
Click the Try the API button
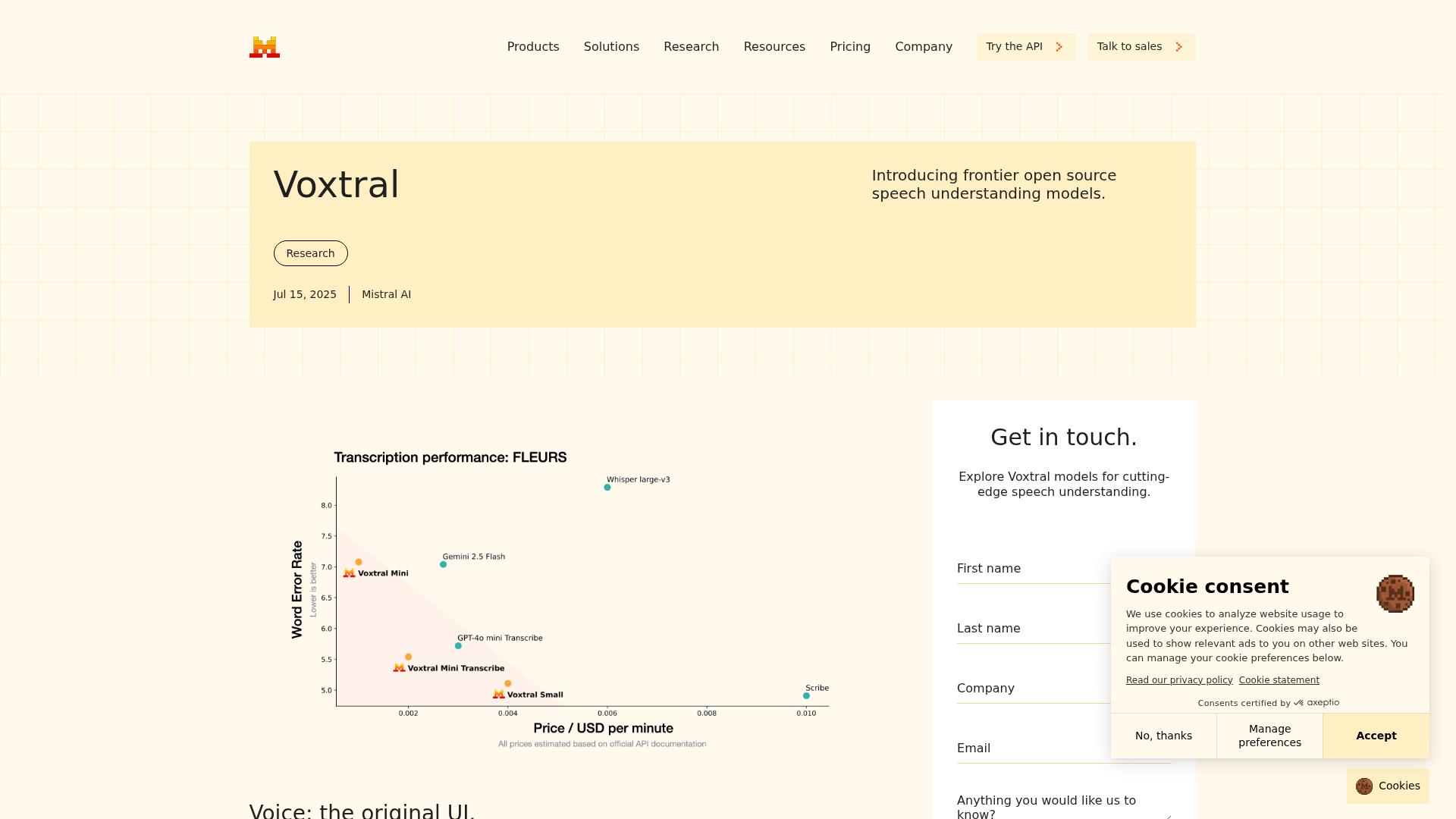pyautogui.click(x=1026, y=47)
